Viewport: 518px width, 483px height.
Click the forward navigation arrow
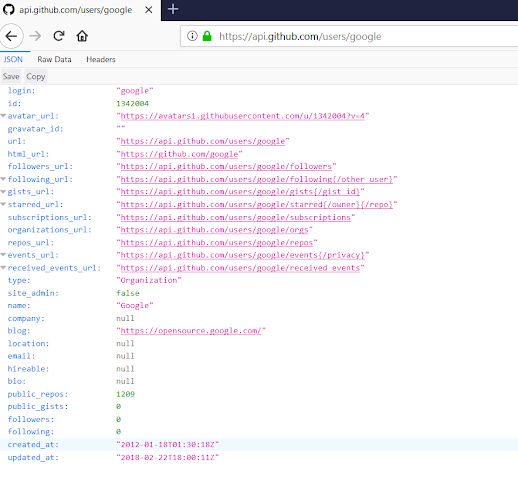pos(35,36)
